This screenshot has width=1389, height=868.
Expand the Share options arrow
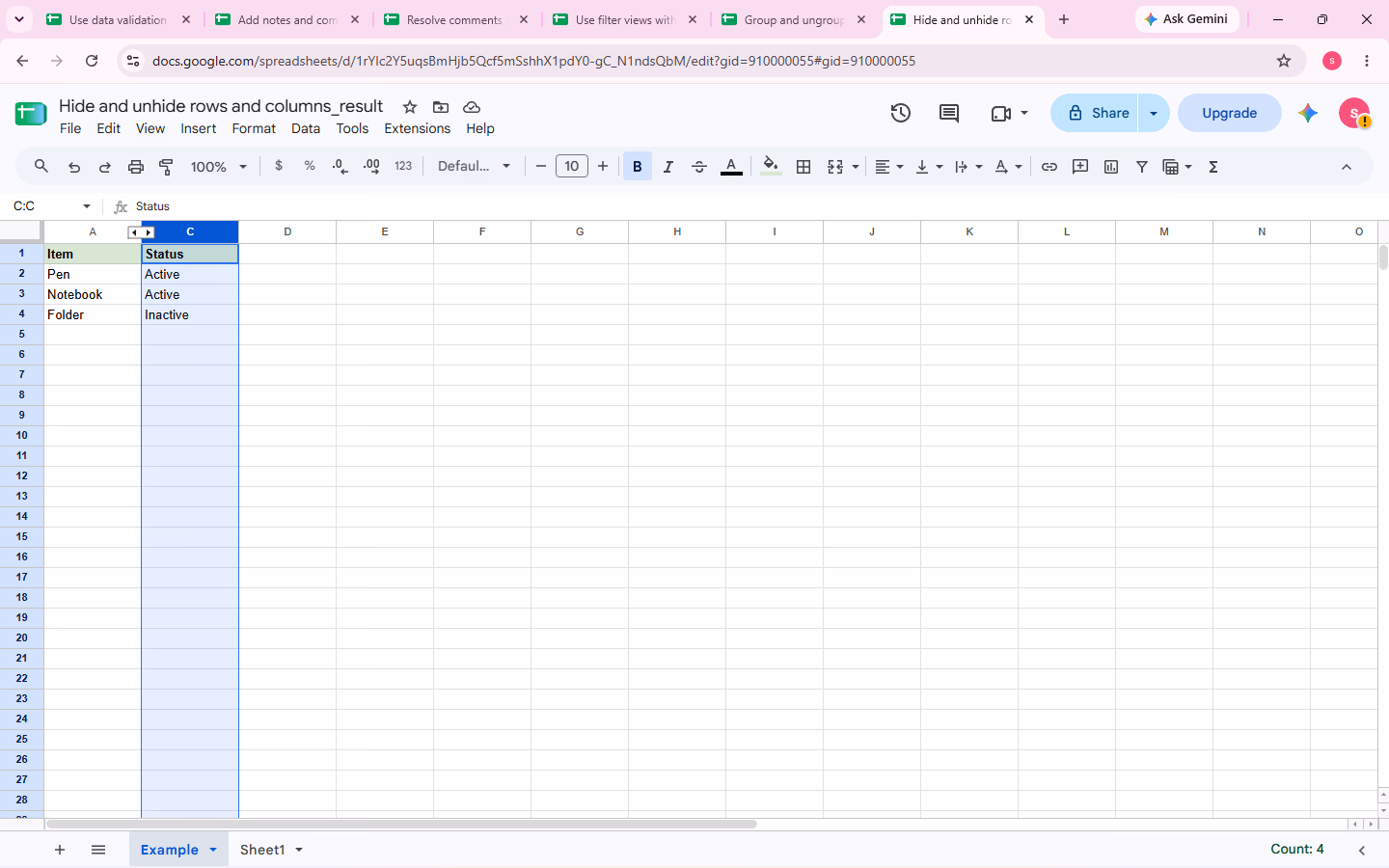(x=1154, y=113)
